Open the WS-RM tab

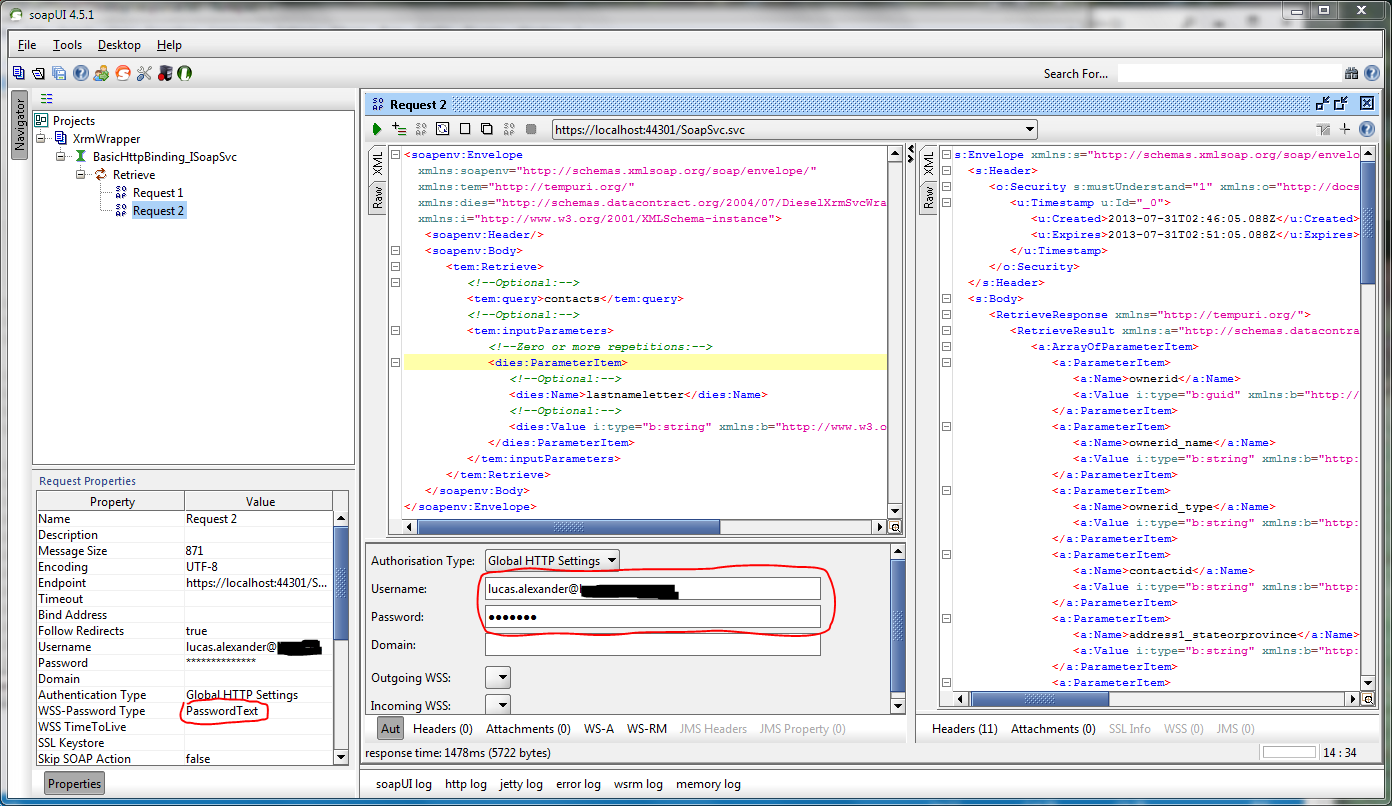coord(647,729)
